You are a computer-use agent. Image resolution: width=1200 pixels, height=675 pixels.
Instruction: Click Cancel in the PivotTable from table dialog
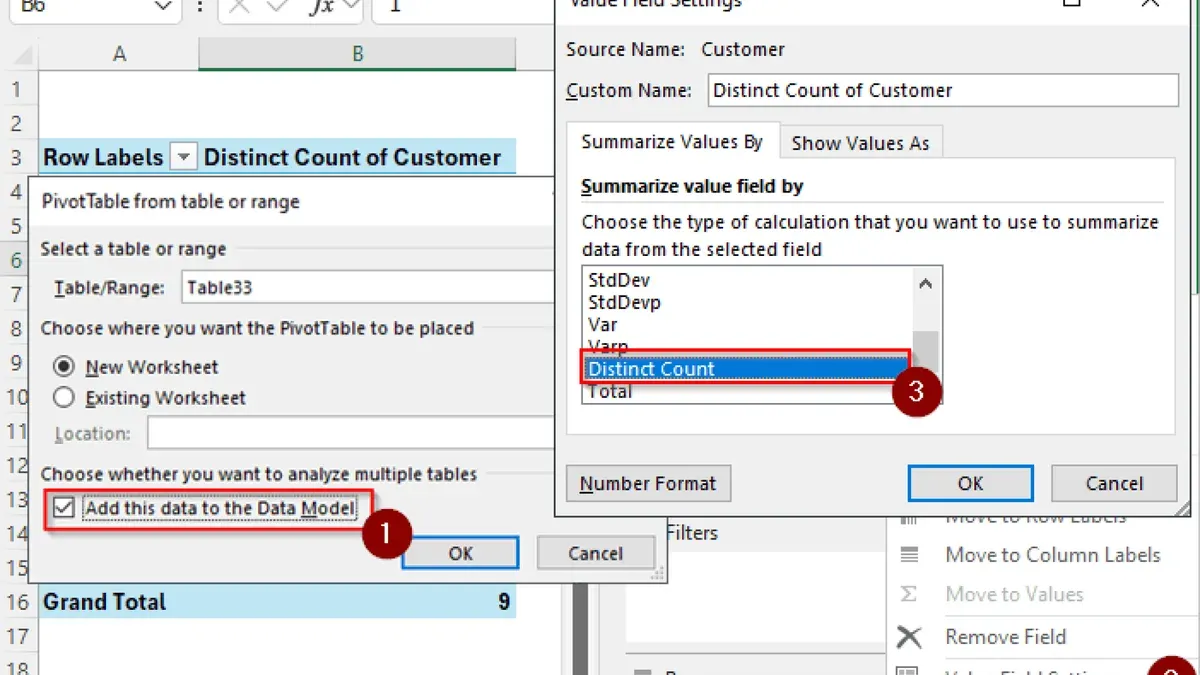click(x=595, y=553)
